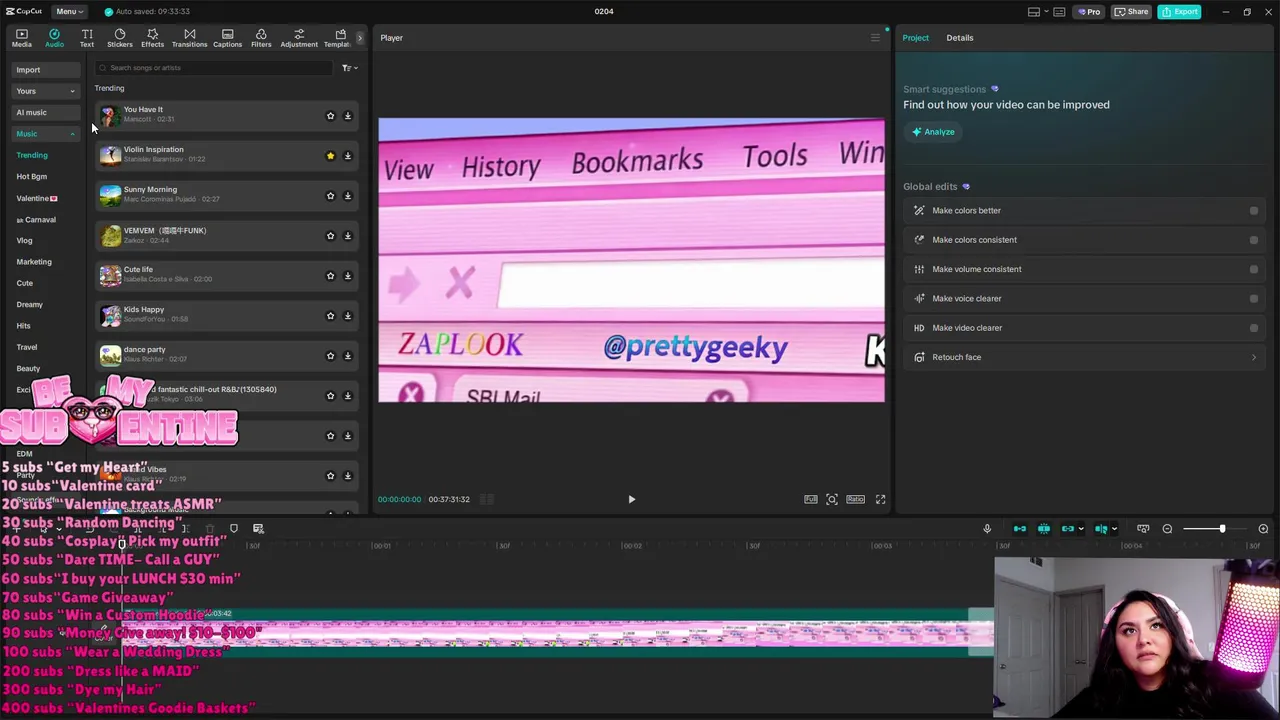Viewport: 1280px width, 720px height.
Task: Click the Import button
Action: point(45,70)
